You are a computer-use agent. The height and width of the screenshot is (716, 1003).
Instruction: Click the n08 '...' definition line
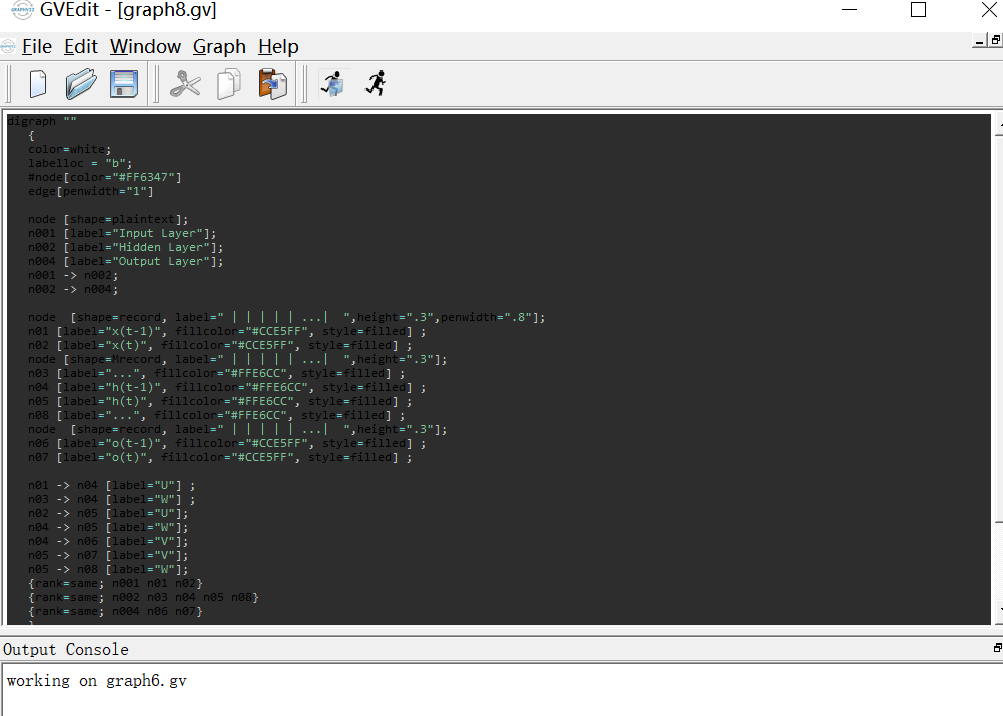pos(217,416)
